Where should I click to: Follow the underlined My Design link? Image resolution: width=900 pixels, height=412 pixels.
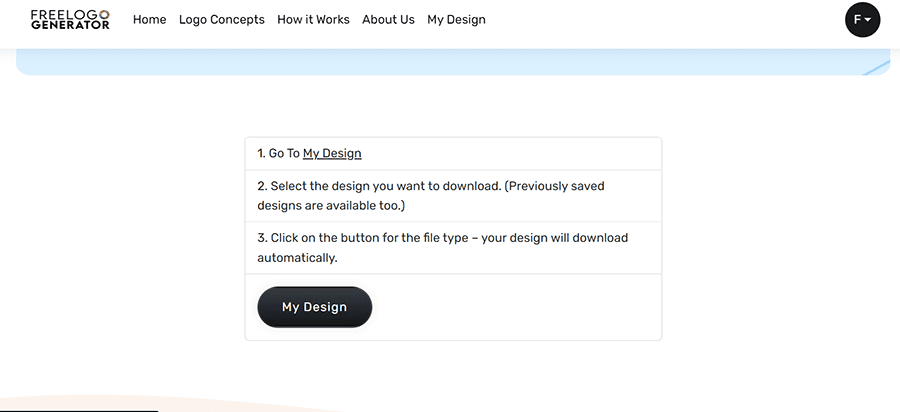(332, 153)
